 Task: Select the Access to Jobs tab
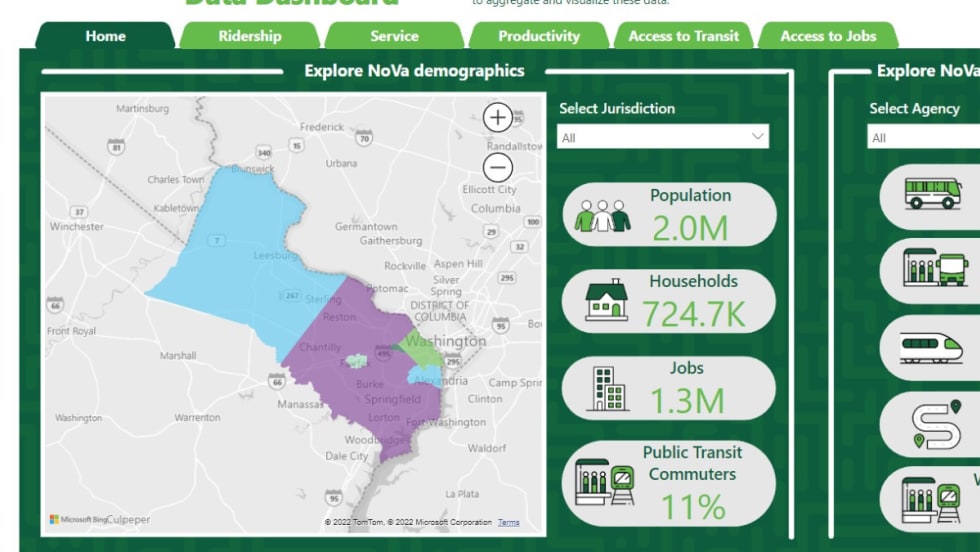[x=827, y=36]
